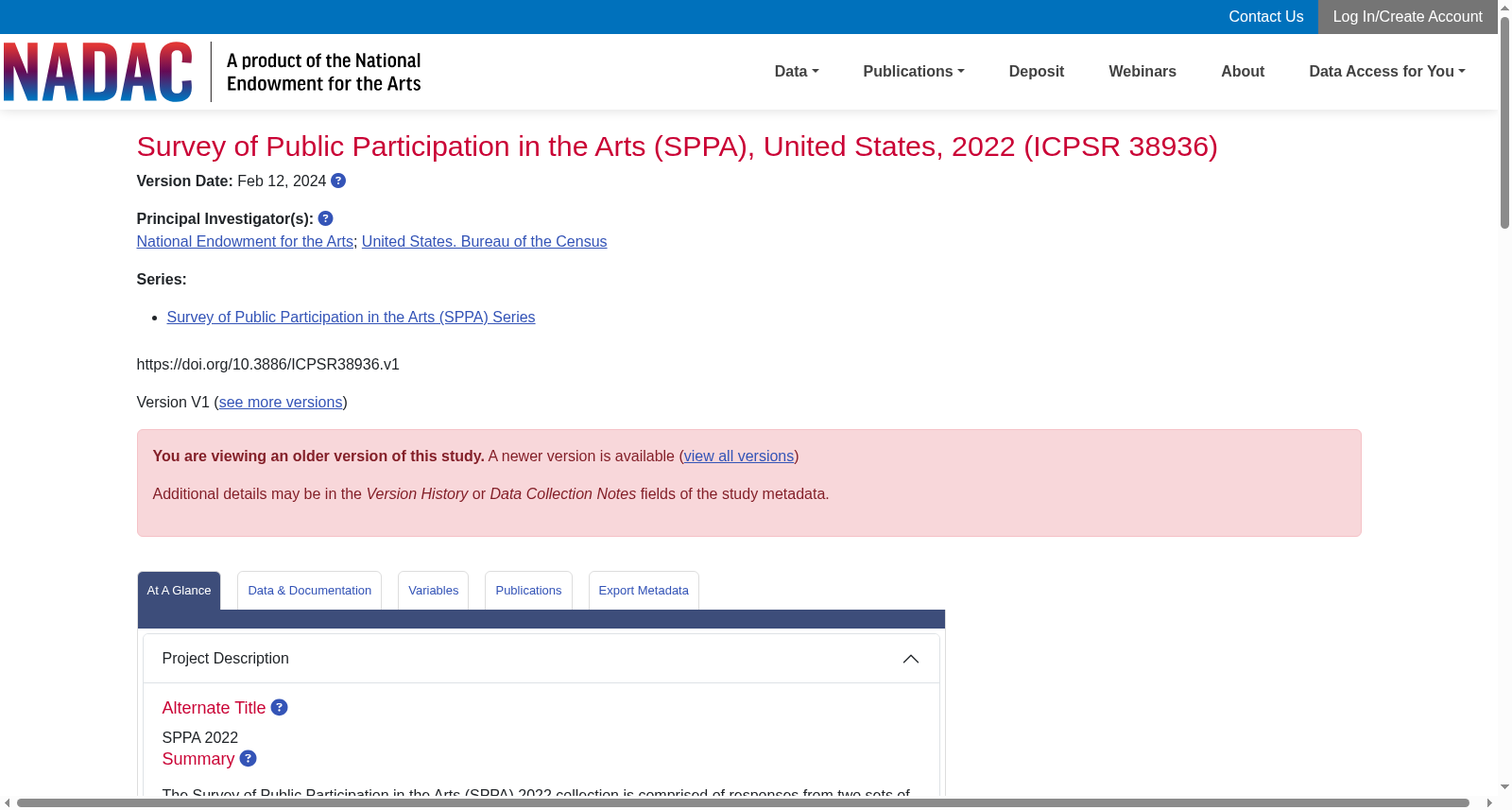
Task: Click the NADAC logo
Action: 98,72
